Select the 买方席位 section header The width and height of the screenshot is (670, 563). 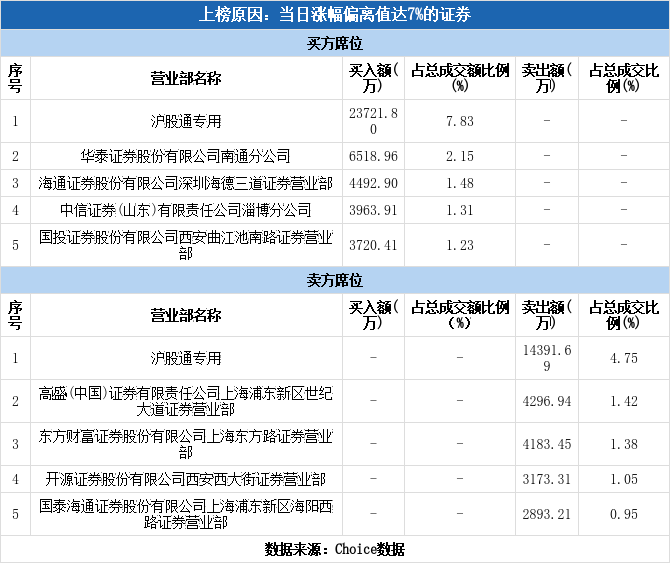335,43
